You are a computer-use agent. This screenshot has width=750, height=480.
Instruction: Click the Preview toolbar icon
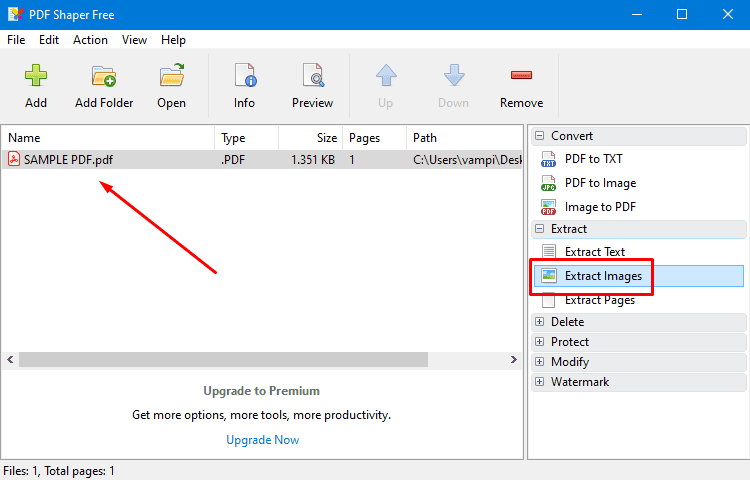pos(313,75)
